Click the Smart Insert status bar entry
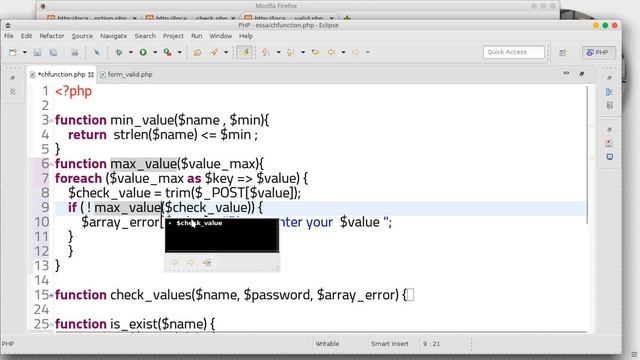The width and height of the screenshot is (640, 360). 389,344
